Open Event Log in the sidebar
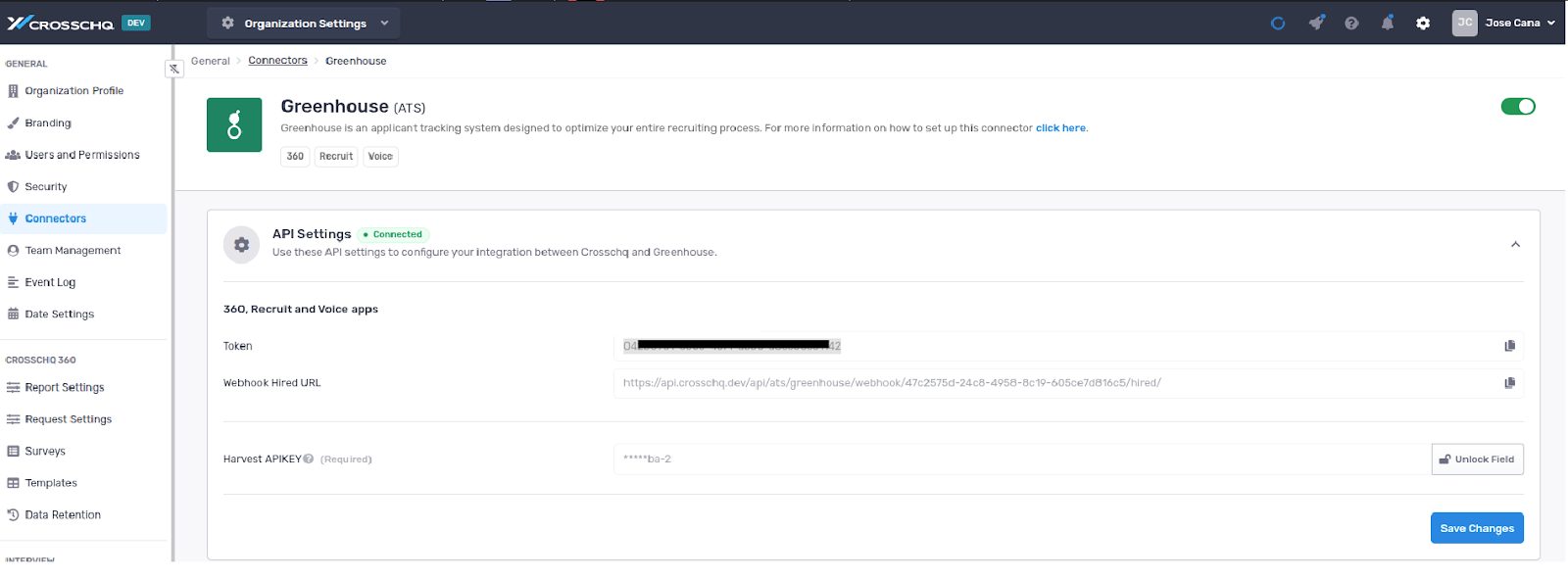The image size is (1568, 580). point(50,282)
